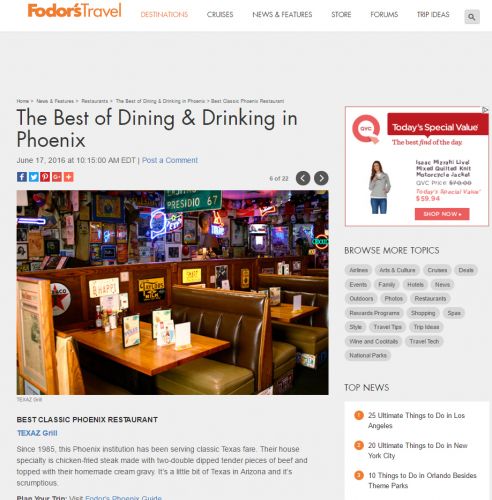Screen dimensions: 492x500
Task: Click the AdChoices icon on the ad
Action: click(485, 110)
